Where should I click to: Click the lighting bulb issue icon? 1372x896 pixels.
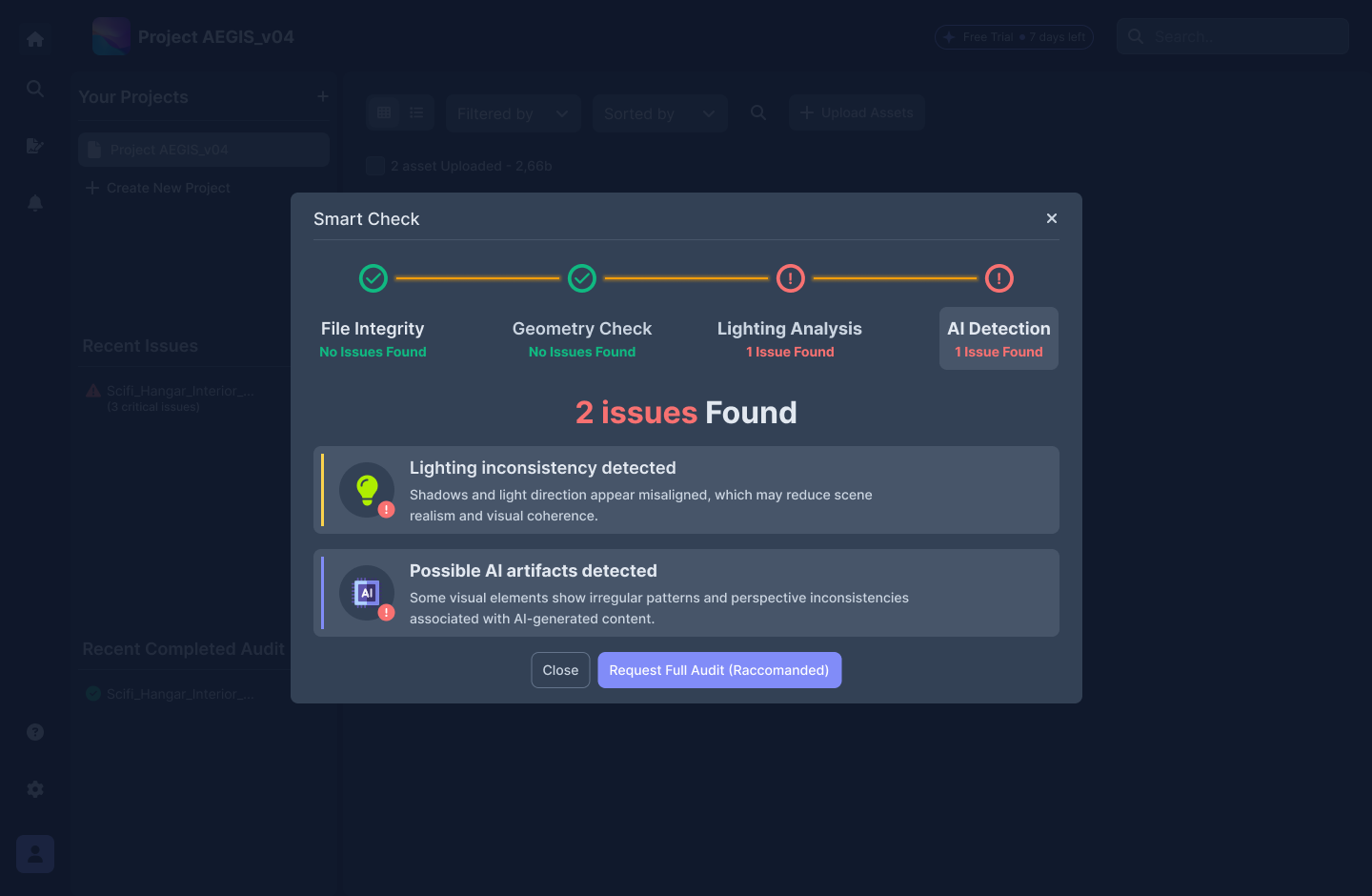(367, 490)
